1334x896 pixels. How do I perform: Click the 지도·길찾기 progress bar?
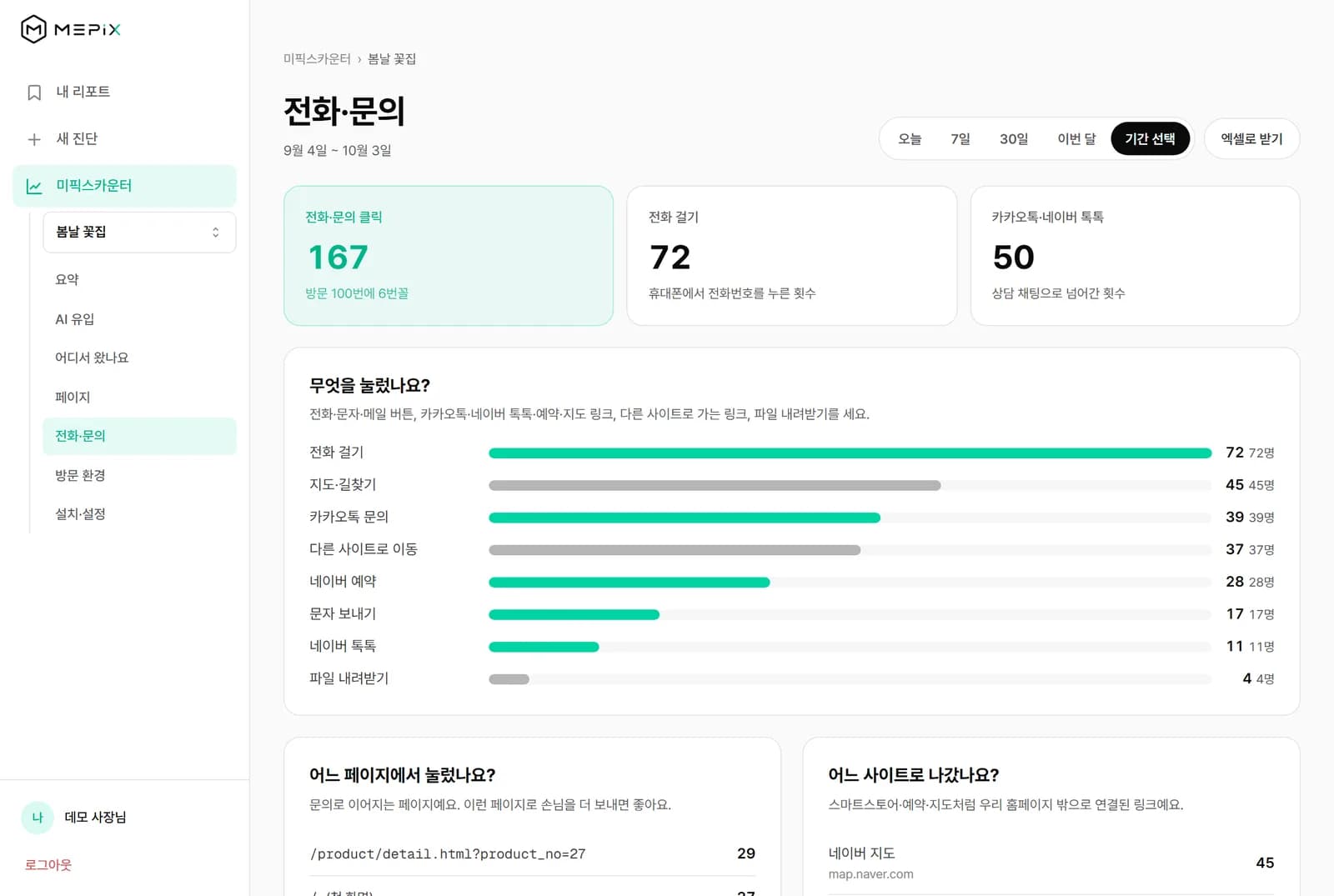pyautogui.click(x=850, y=485)
